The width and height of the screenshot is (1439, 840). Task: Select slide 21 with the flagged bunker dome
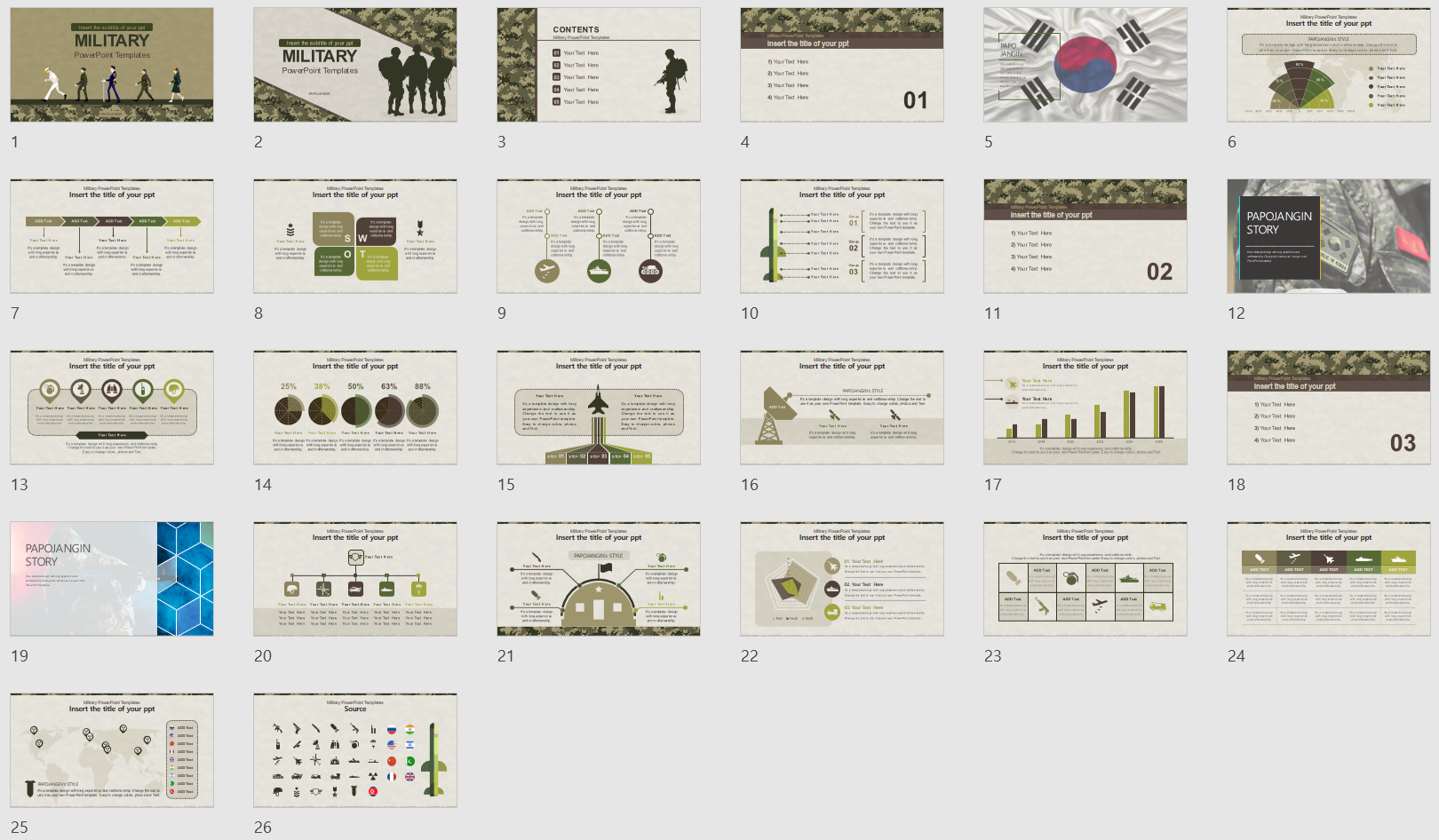[599, 579]
